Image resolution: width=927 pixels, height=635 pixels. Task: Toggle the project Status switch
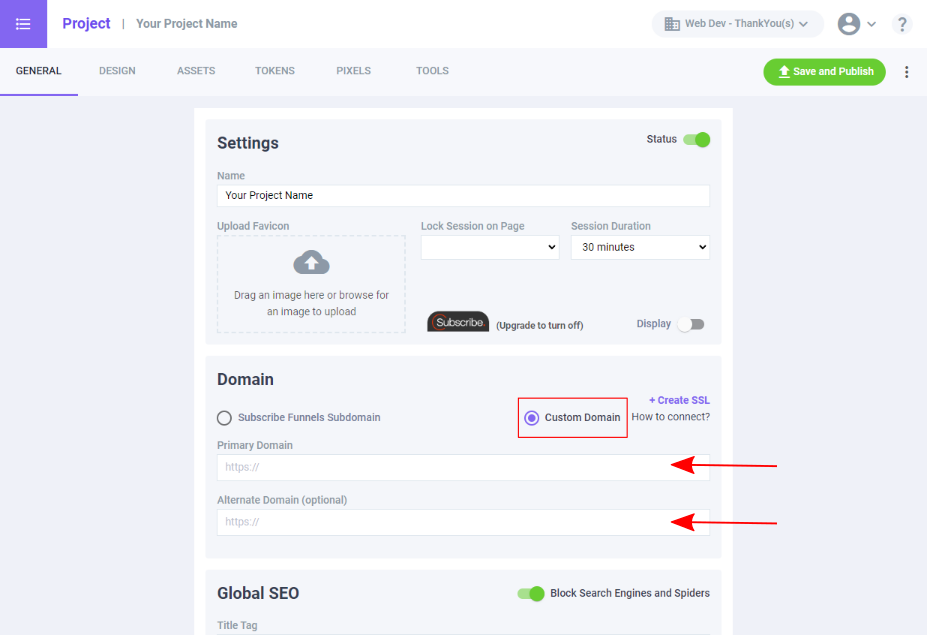pyautogui.click(x=696, y=140)
